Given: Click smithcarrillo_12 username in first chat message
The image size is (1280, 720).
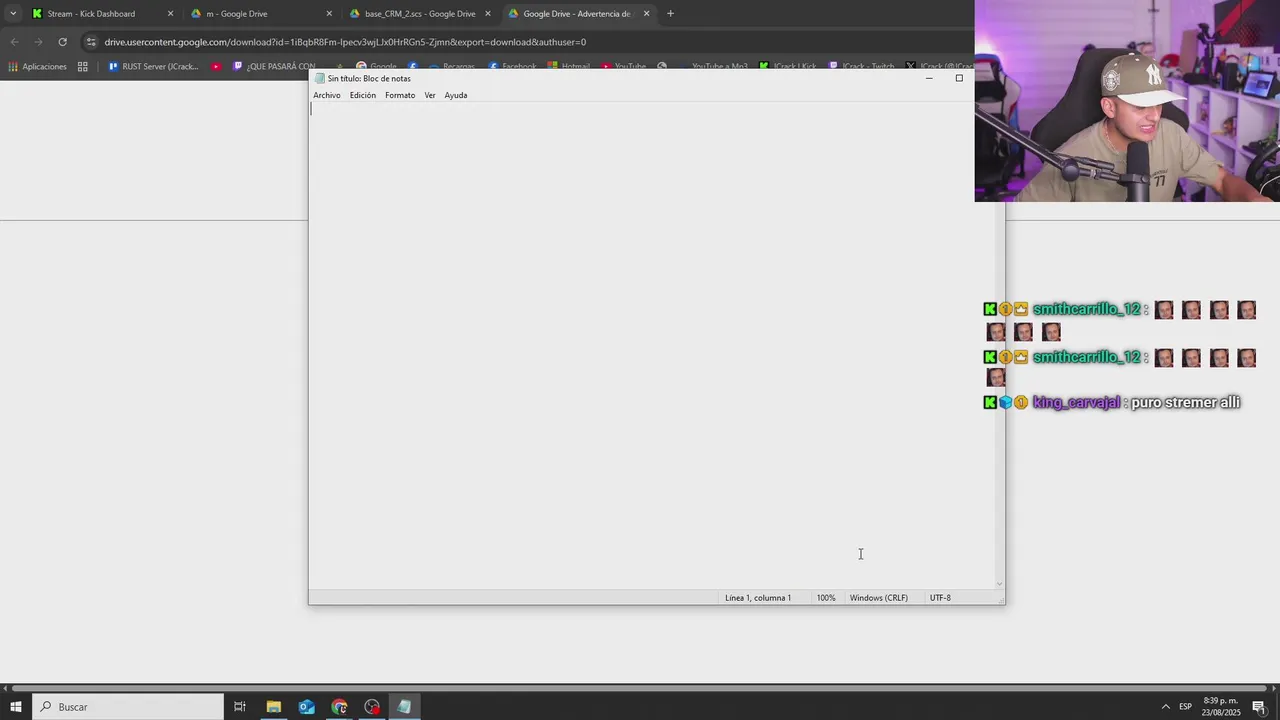Looking at the screenshot, I should click(x=1086, y=310).
